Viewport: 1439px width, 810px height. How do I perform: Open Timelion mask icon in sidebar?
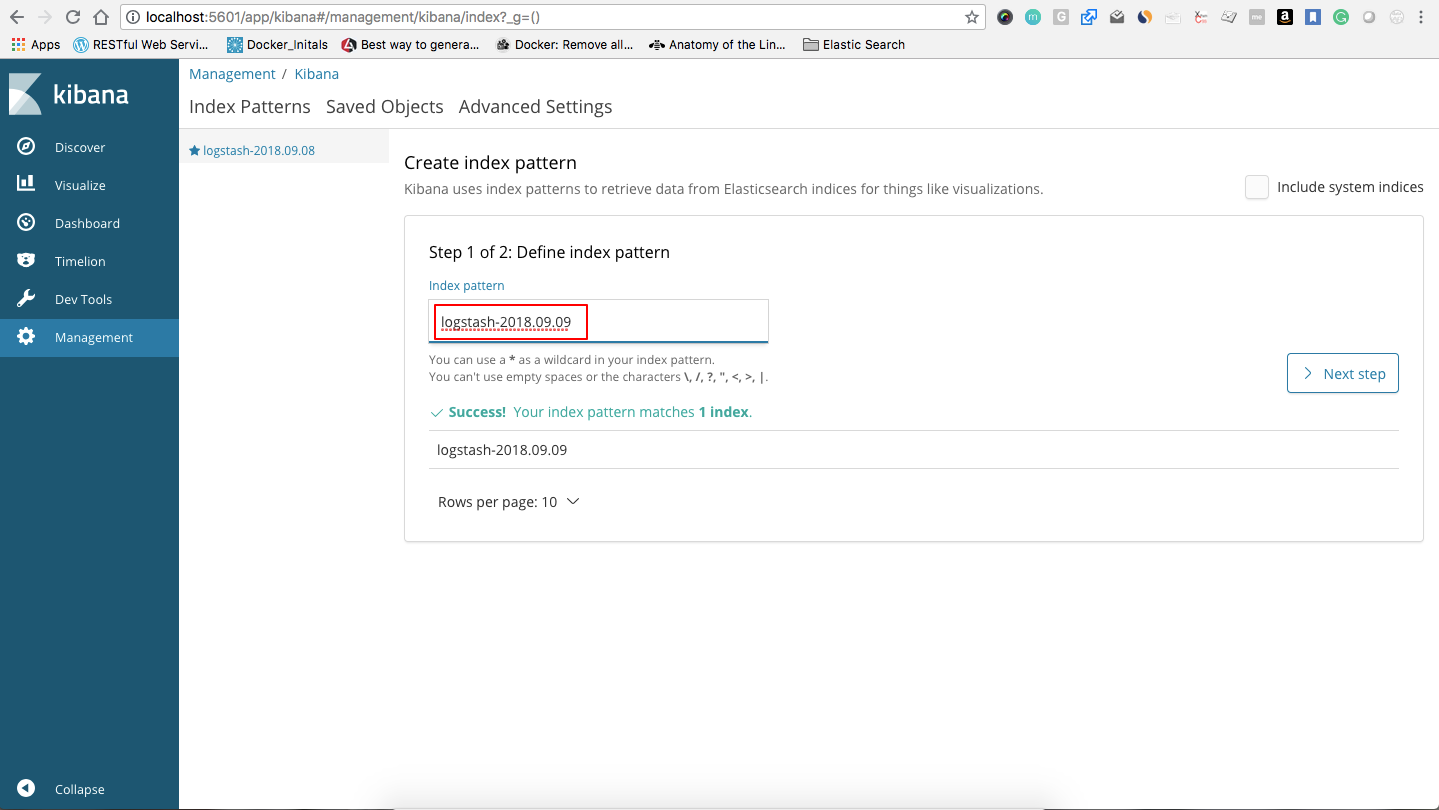(27, 260)
